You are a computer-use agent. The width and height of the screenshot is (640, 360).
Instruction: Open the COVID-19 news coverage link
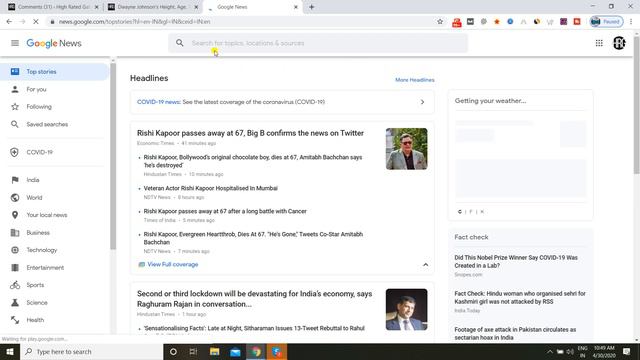(x=231, y=102)
